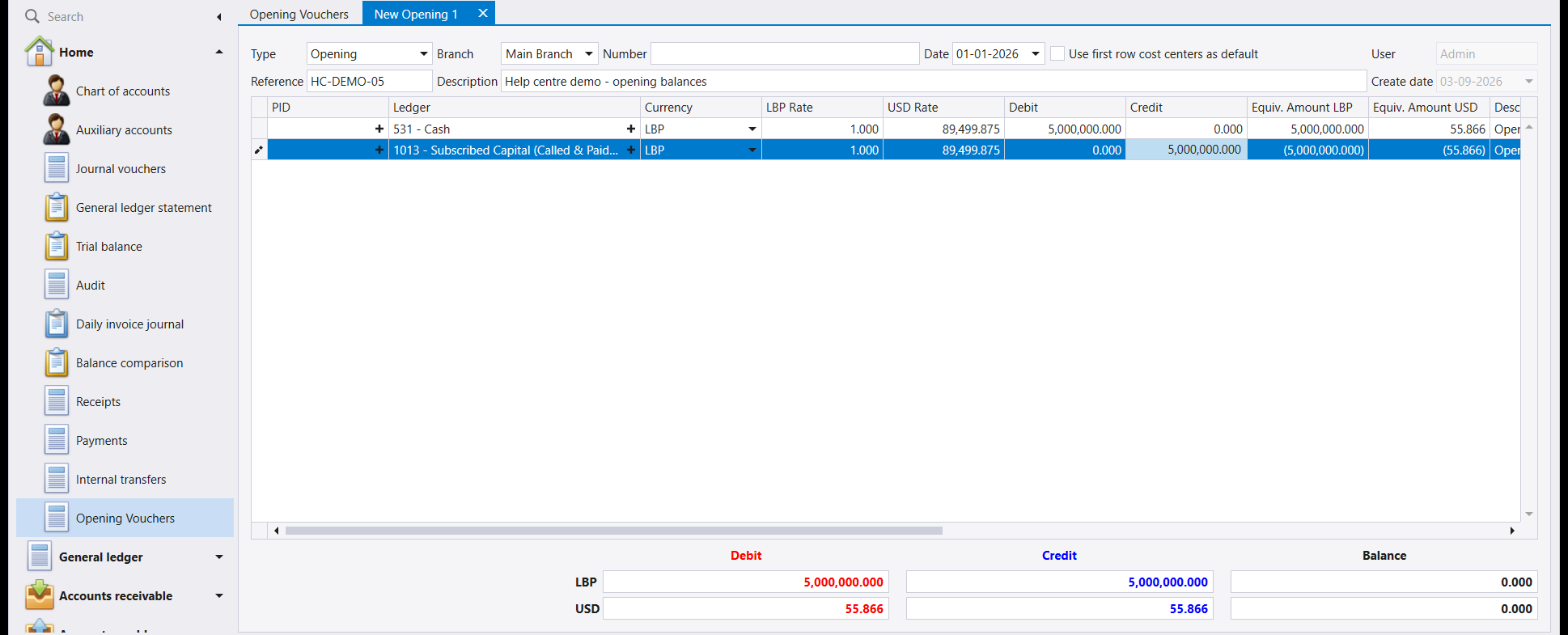The image size is (1568, 635).
Task: Click the Search magnifier icon
Action: pyautogui.click(x=32, y=16)
